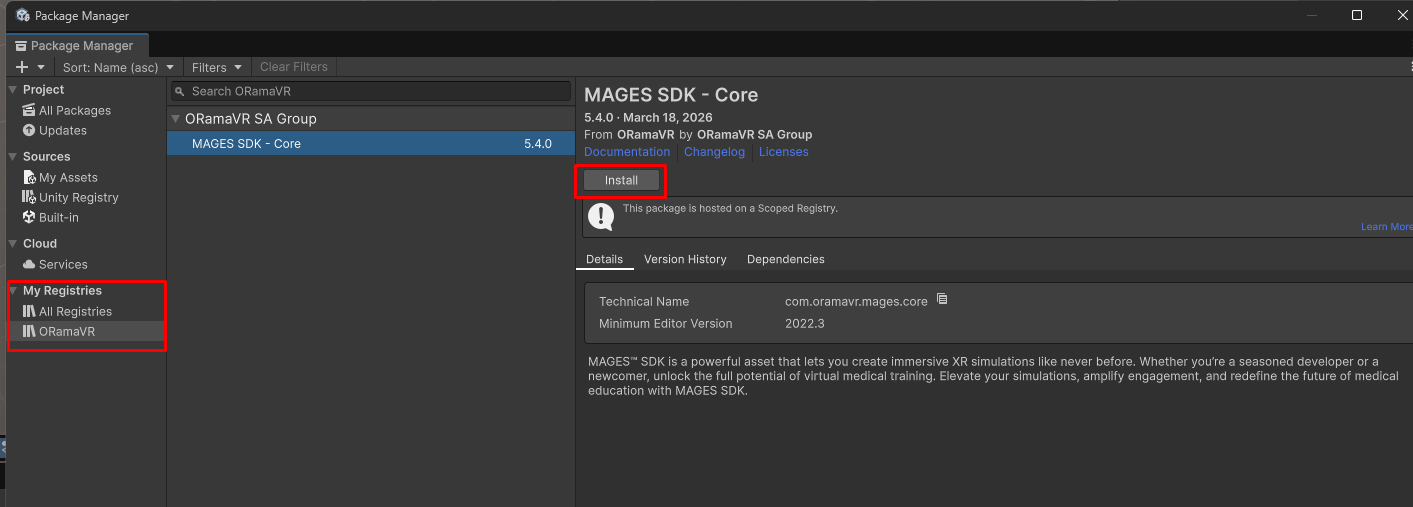Select Services under Cloud

pos(63,265)
